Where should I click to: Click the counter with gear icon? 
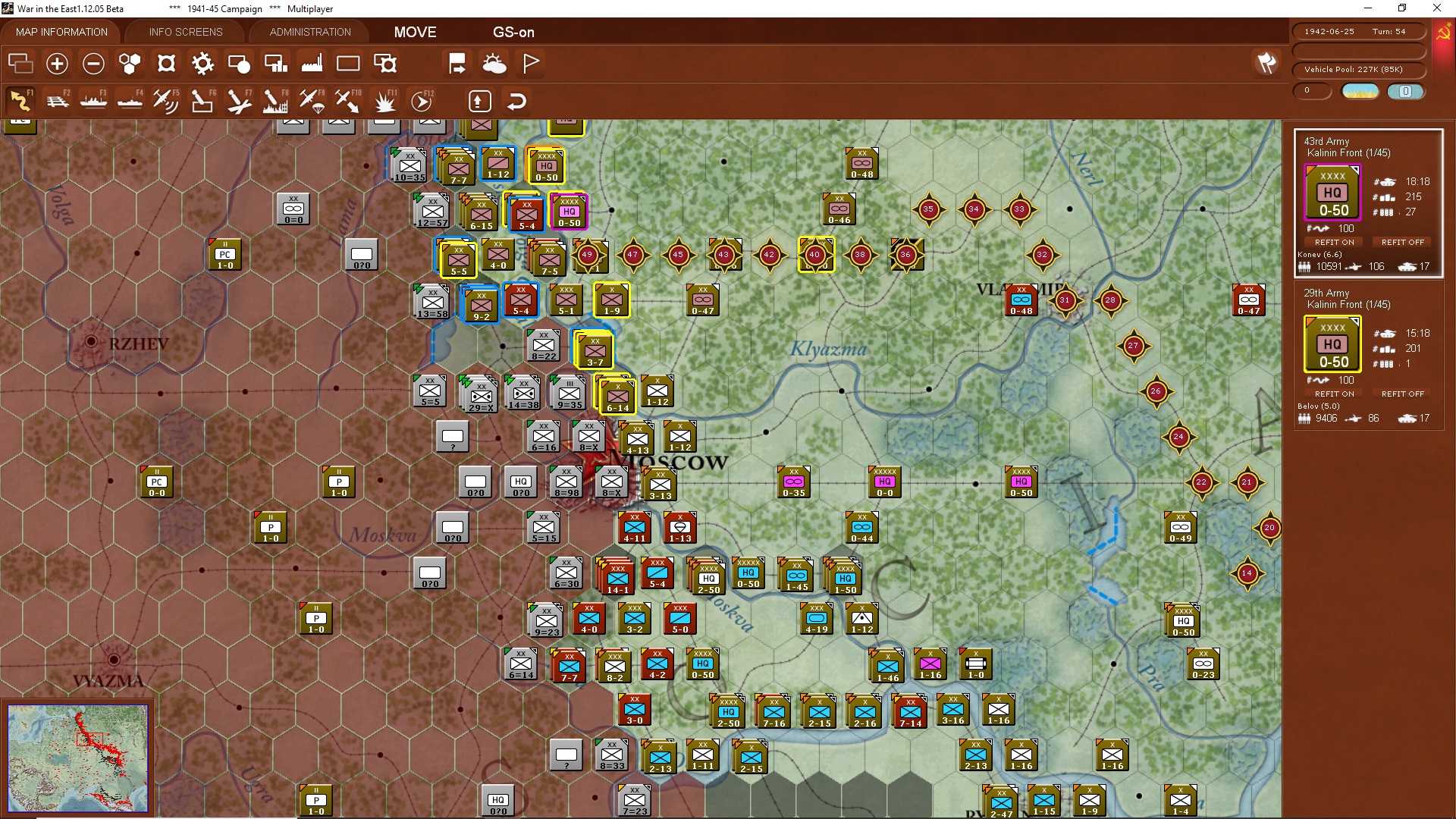pyautogui.click(x=385, y=63)
